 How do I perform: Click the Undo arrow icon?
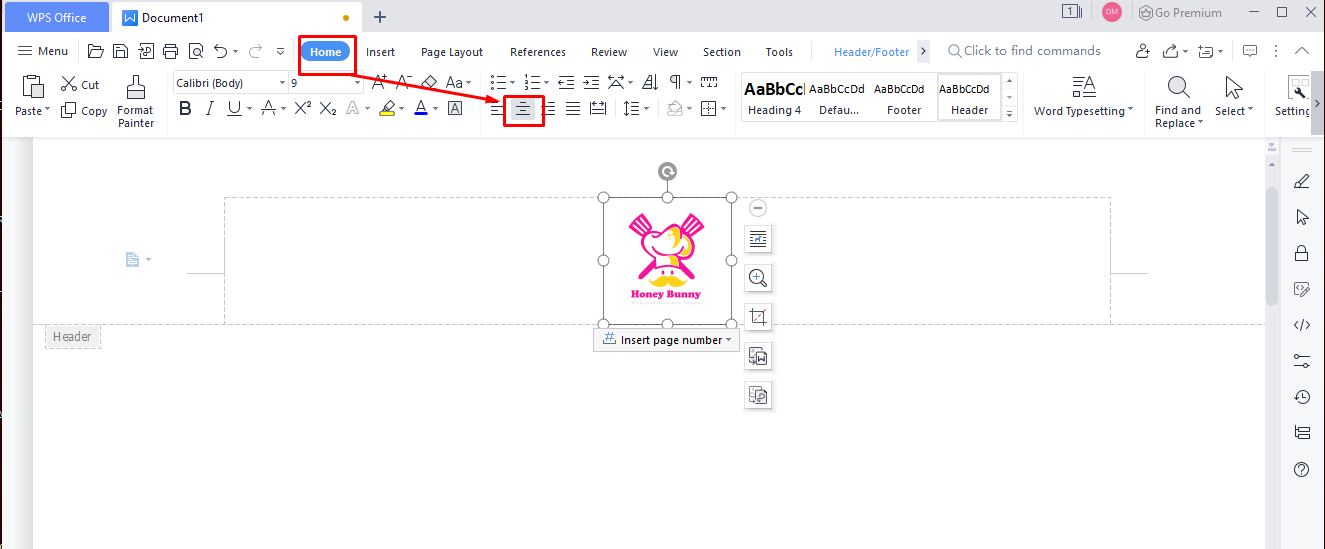221,51
